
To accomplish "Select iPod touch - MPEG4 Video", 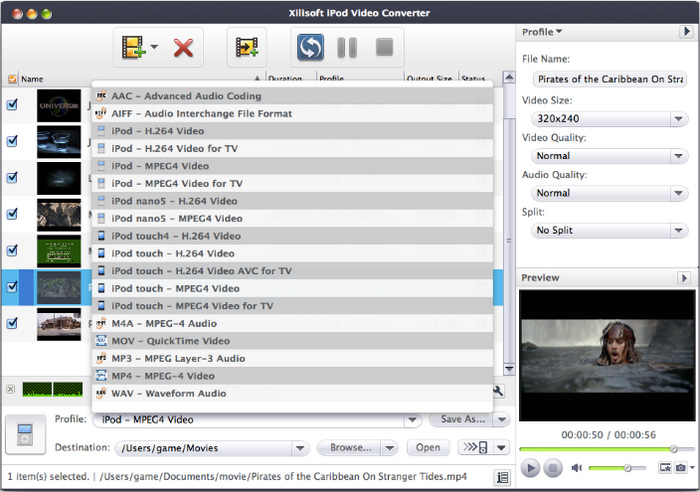I will 292,288.
